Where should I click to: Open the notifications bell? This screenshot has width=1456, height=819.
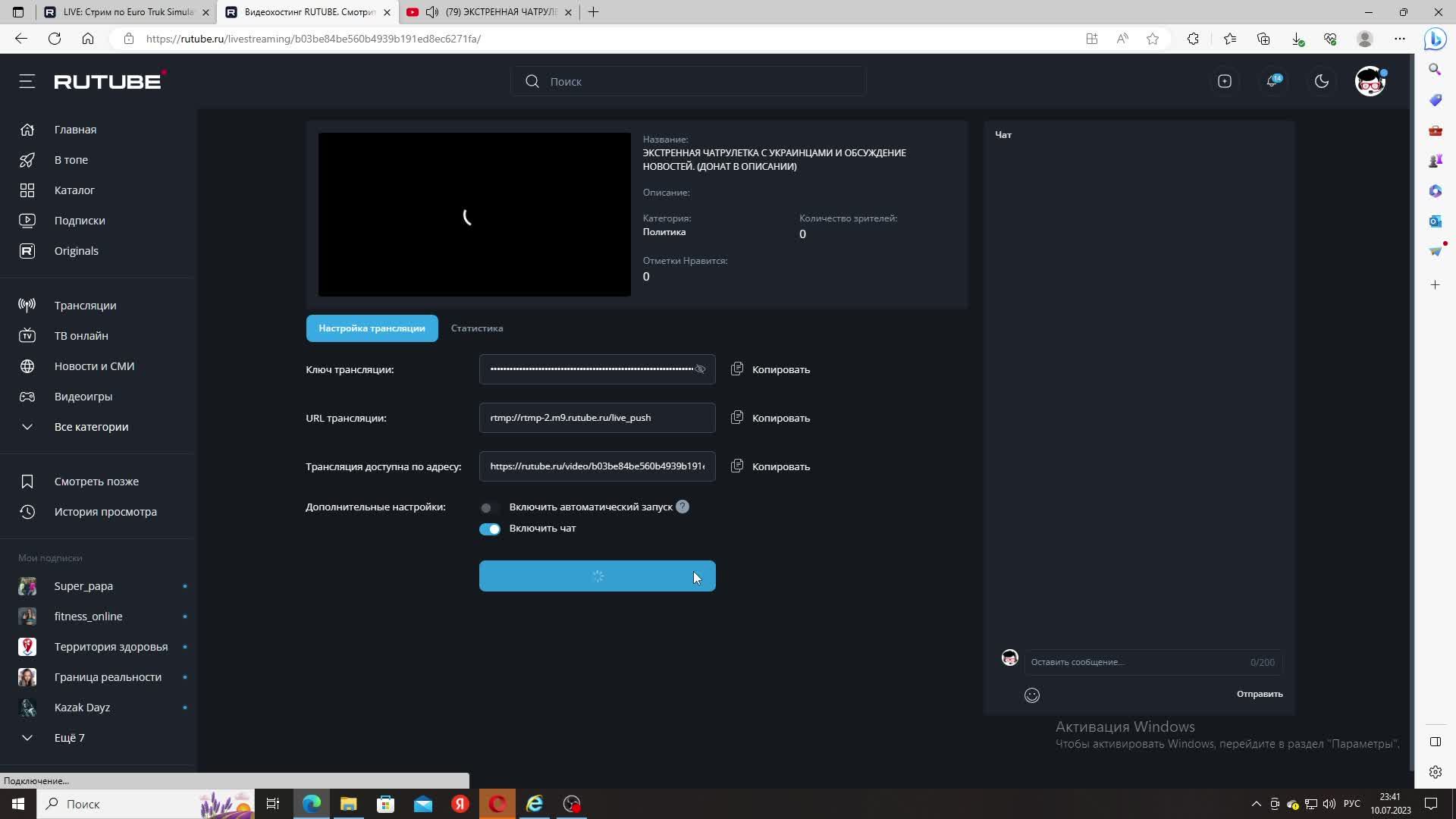coord(1272,81)
